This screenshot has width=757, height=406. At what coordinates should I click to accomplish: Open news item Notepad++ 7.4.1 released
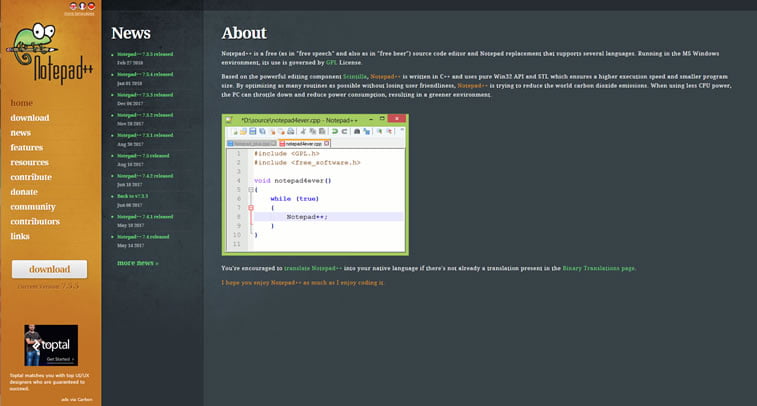(145, 216)
